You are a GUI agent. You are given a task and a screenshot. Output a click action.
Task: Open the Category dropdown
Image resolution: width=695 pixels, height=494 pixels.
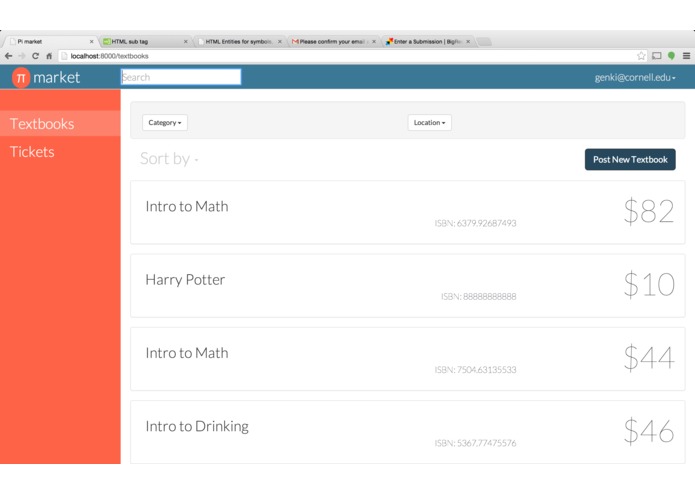click(x=165, y=123)
